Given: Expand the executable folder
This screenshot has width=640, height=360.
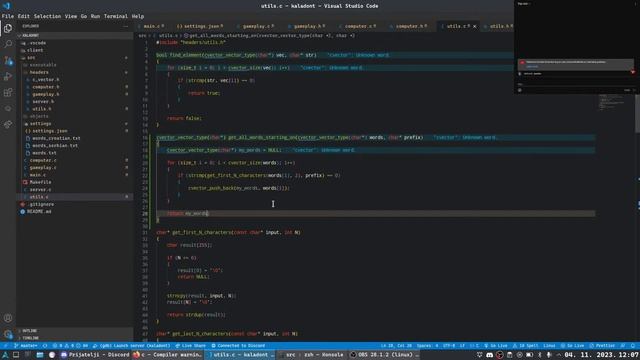Looking at the screenshot, I should point(75,65).
